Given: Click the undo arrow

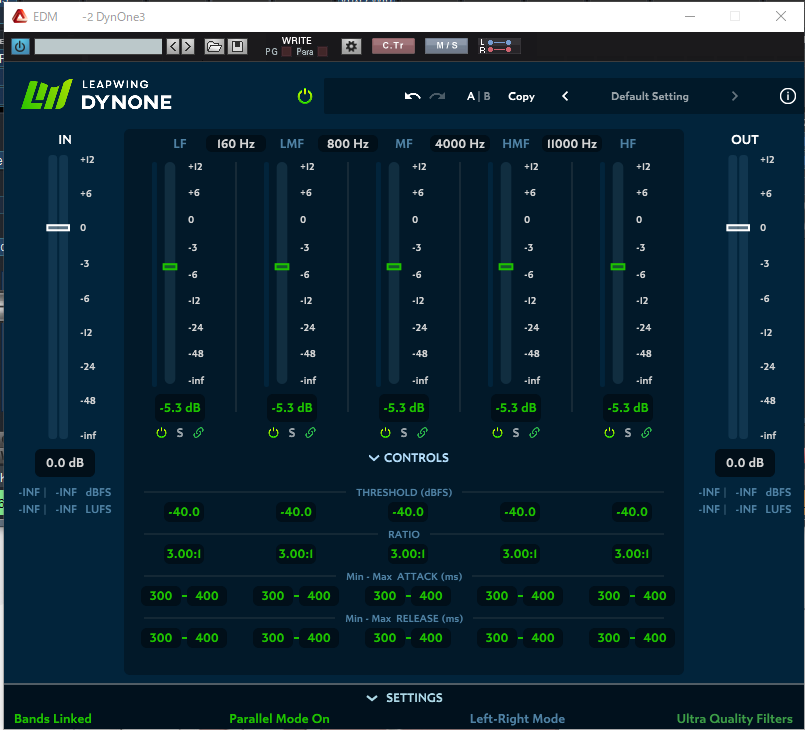Looking at the screenshot, I should [x=412, y=96].
